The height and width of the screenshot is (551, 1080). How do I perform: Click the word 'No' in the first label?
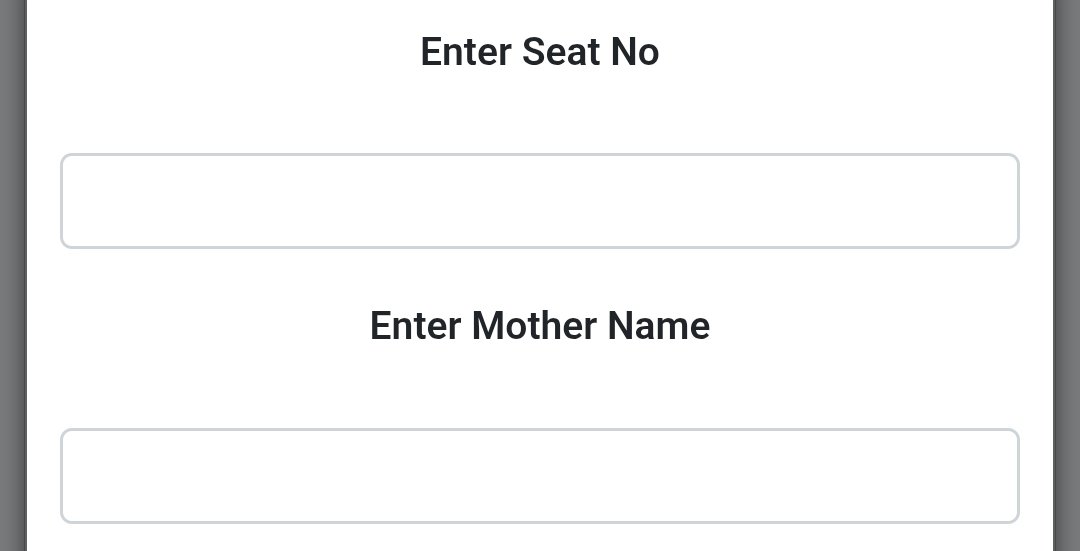(635, 52)
